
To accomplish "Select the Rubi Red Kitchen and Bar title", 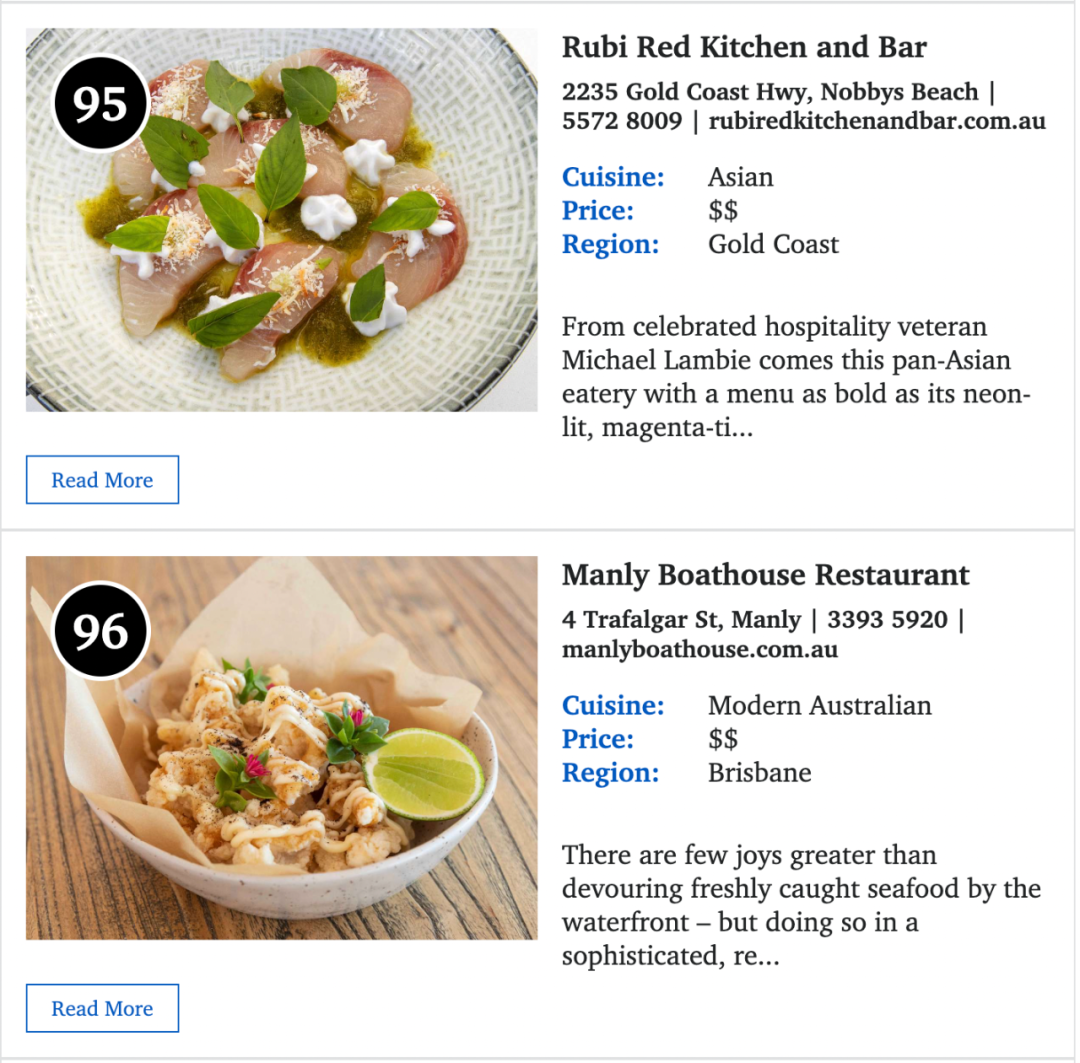I will tap(744, 47).
